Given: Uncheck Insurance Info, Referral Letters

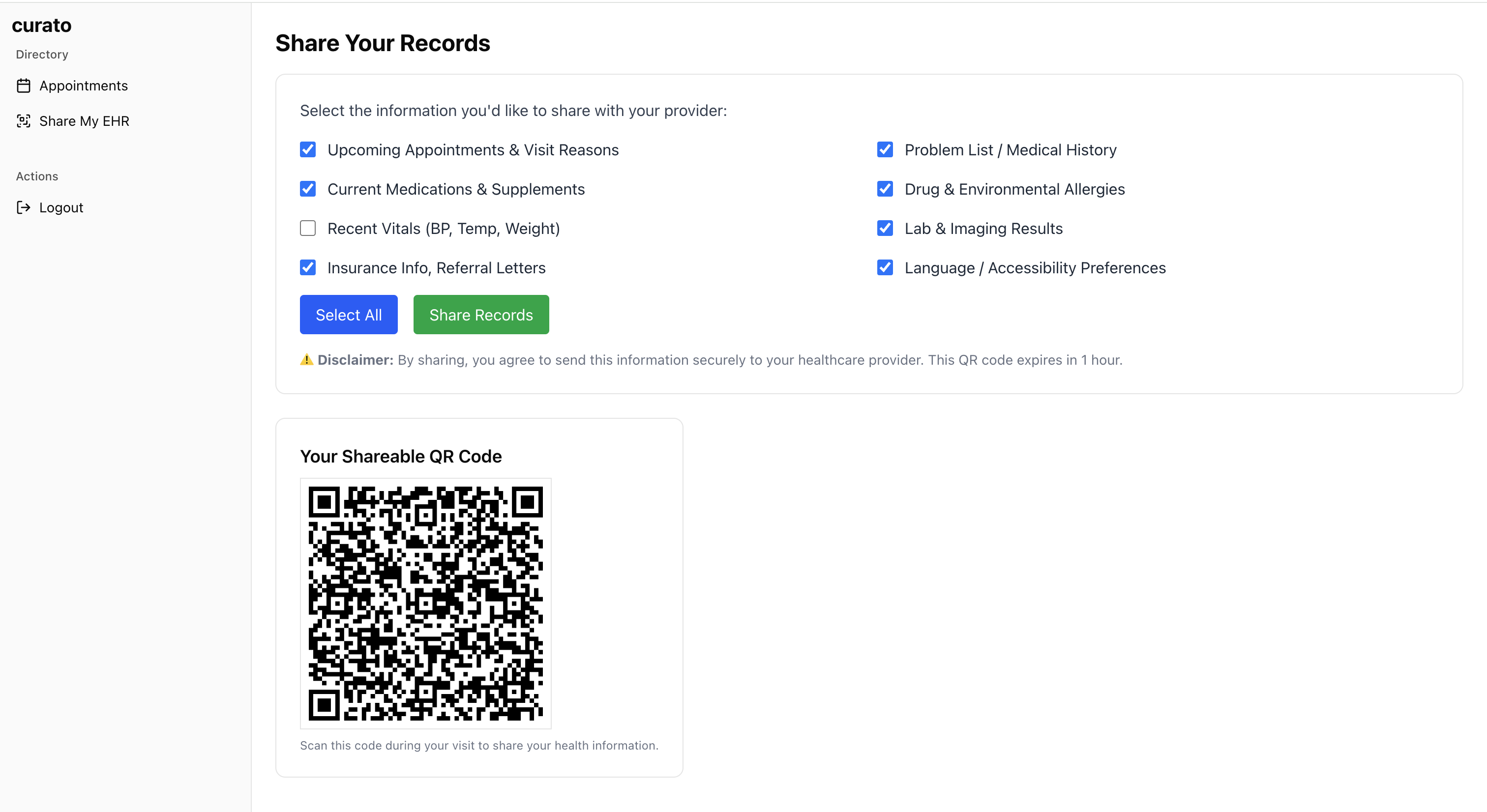Looking at the screenshot, I should coord(308,268).
